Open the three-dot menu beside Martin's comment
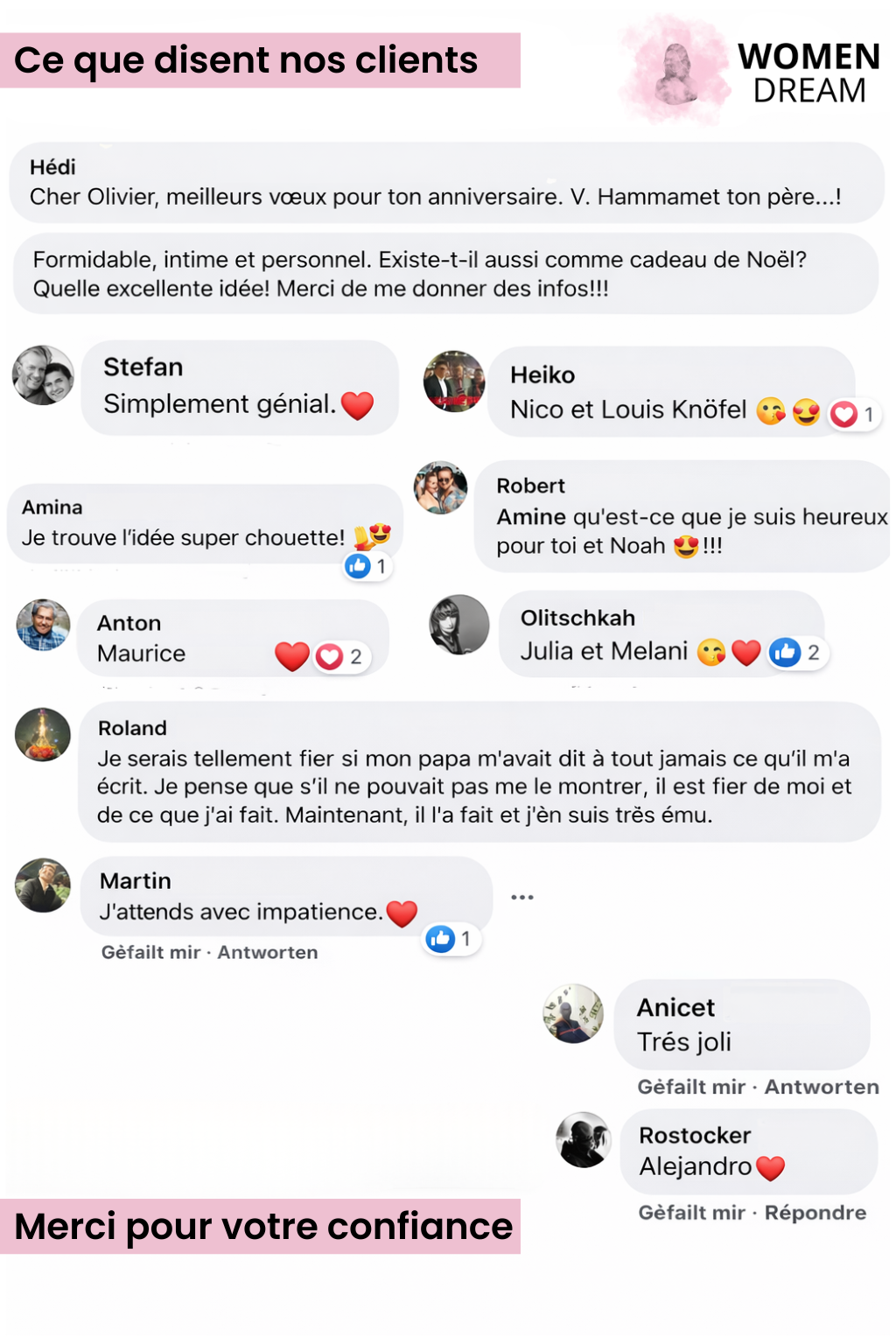This screenshot has width=896, height=1344. [522, 897]
